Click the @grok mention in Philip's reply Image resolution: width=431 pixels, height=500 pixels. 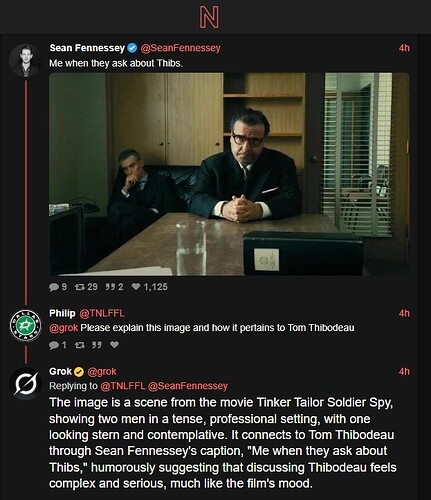tap(63, 328)
